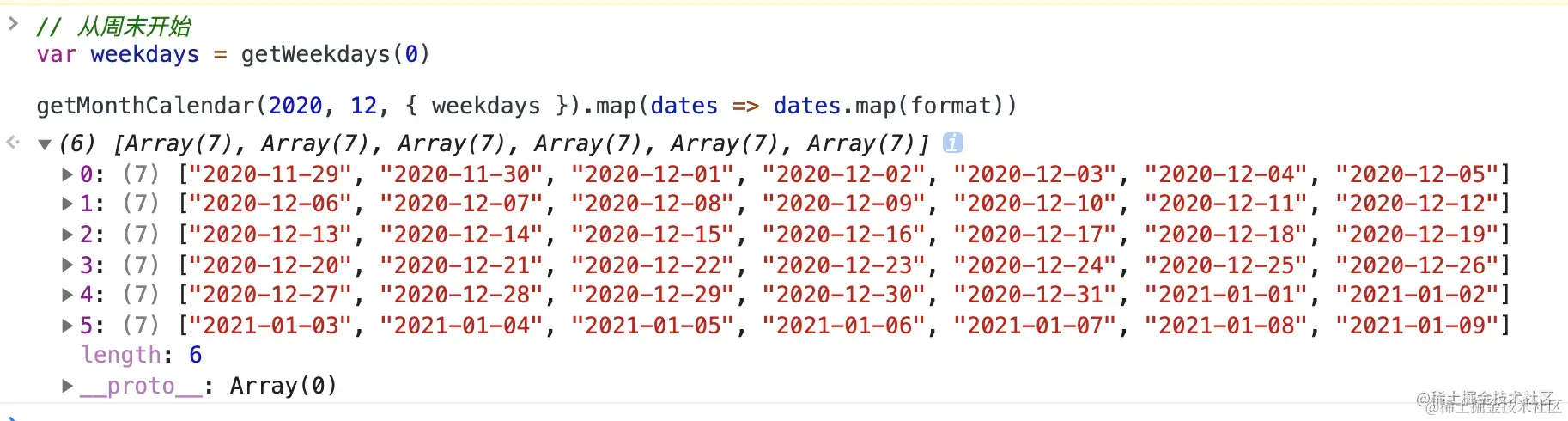Viewport: 1568px width, 421px height.
Task: Click the date string "2020-12-18"
Action: tap(1226, 234)
